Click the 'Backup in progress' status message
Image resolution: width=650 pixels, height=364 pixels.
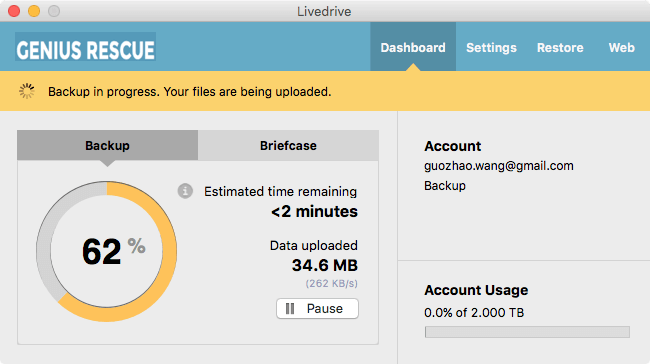point(189,92)
